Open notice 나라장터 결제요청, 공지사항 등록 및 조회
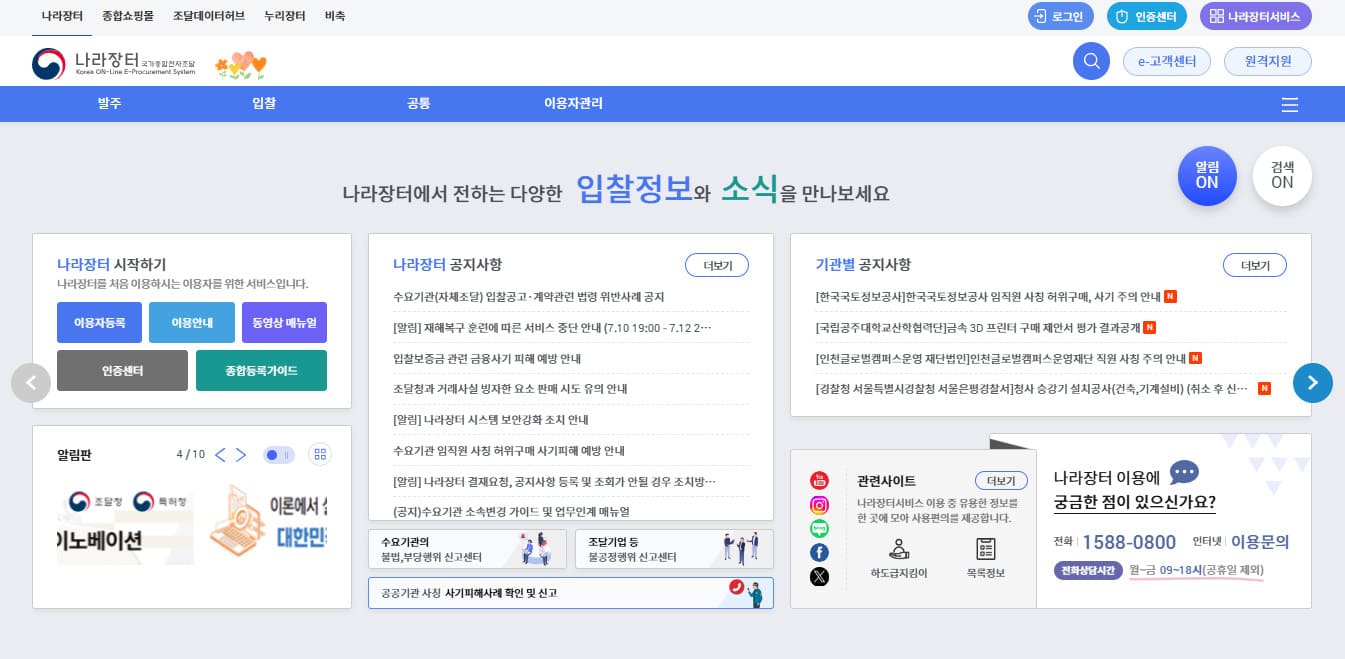Viewport: 1345px width, 659px height. click(555, 481)
